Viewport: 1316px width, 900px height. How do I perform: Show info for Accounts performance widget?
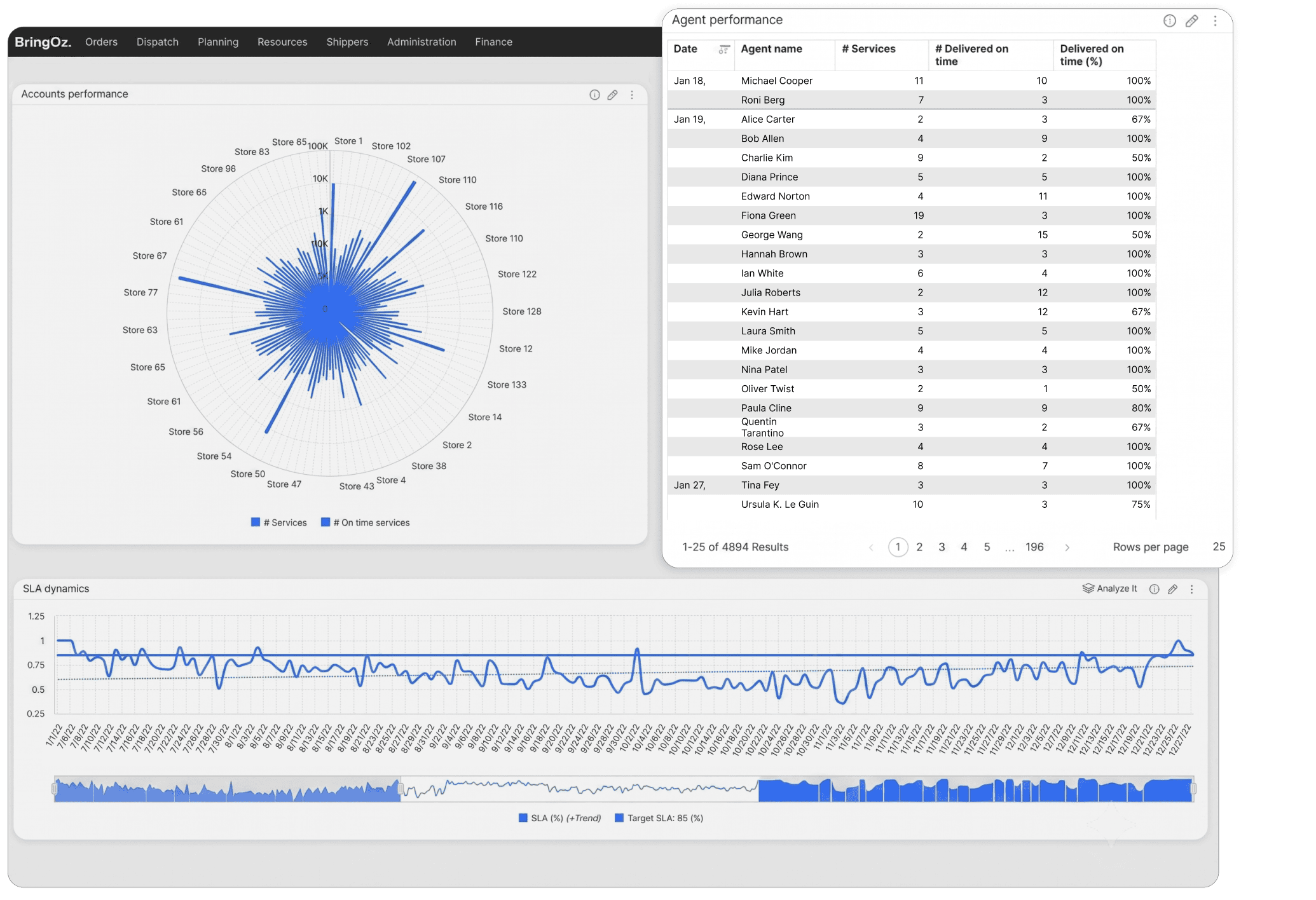click(x=594, y=95)
